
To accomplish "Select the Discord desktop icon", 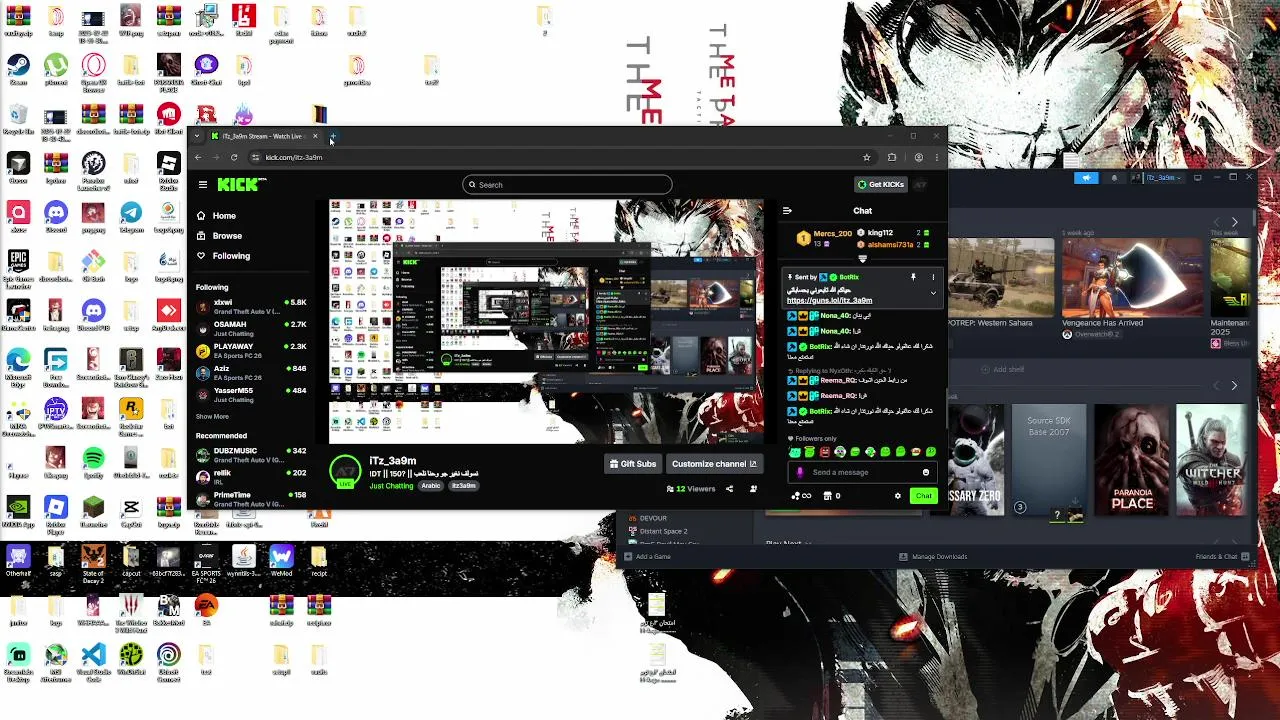I will tap(55, 216).
